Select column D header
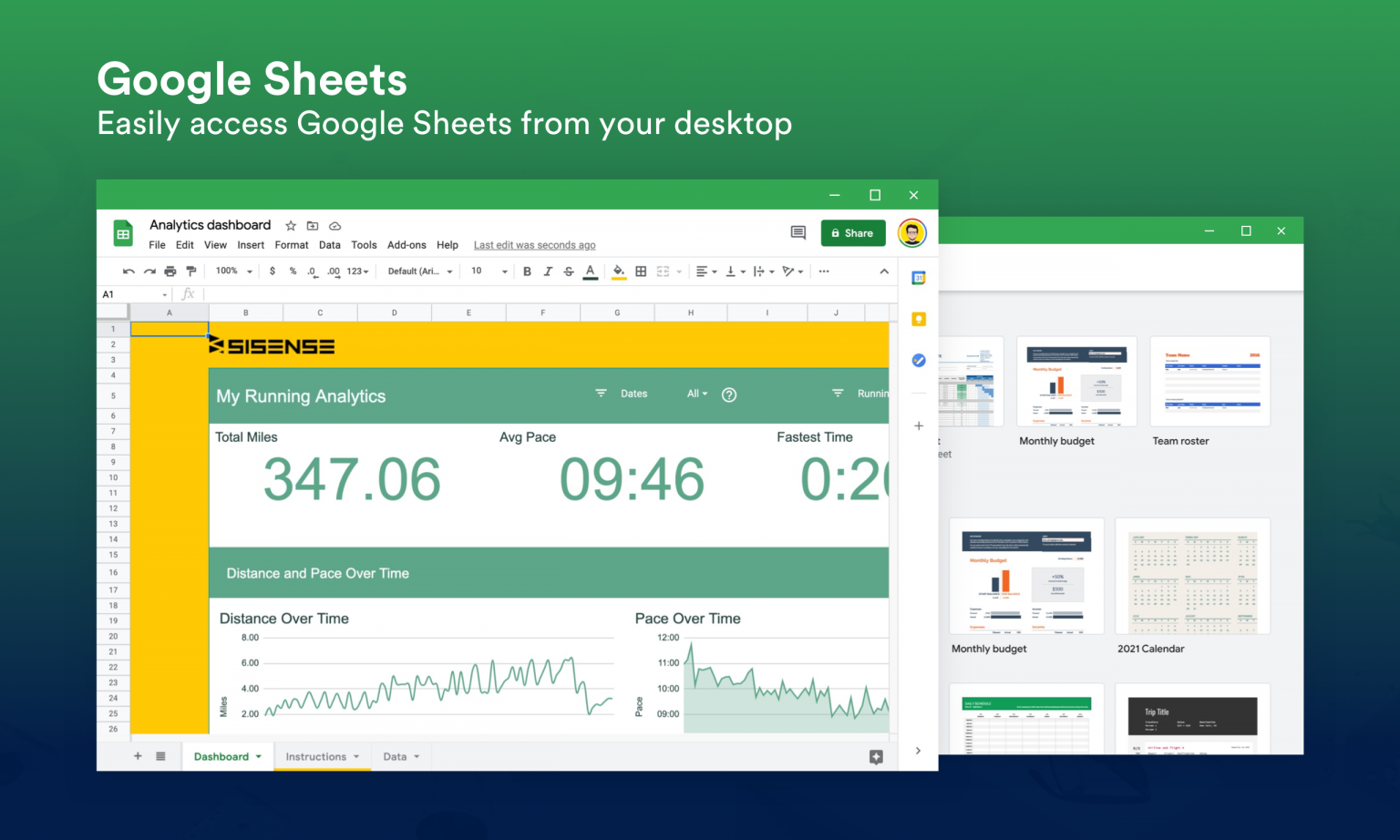1400x840 pixels. point(395,312)
